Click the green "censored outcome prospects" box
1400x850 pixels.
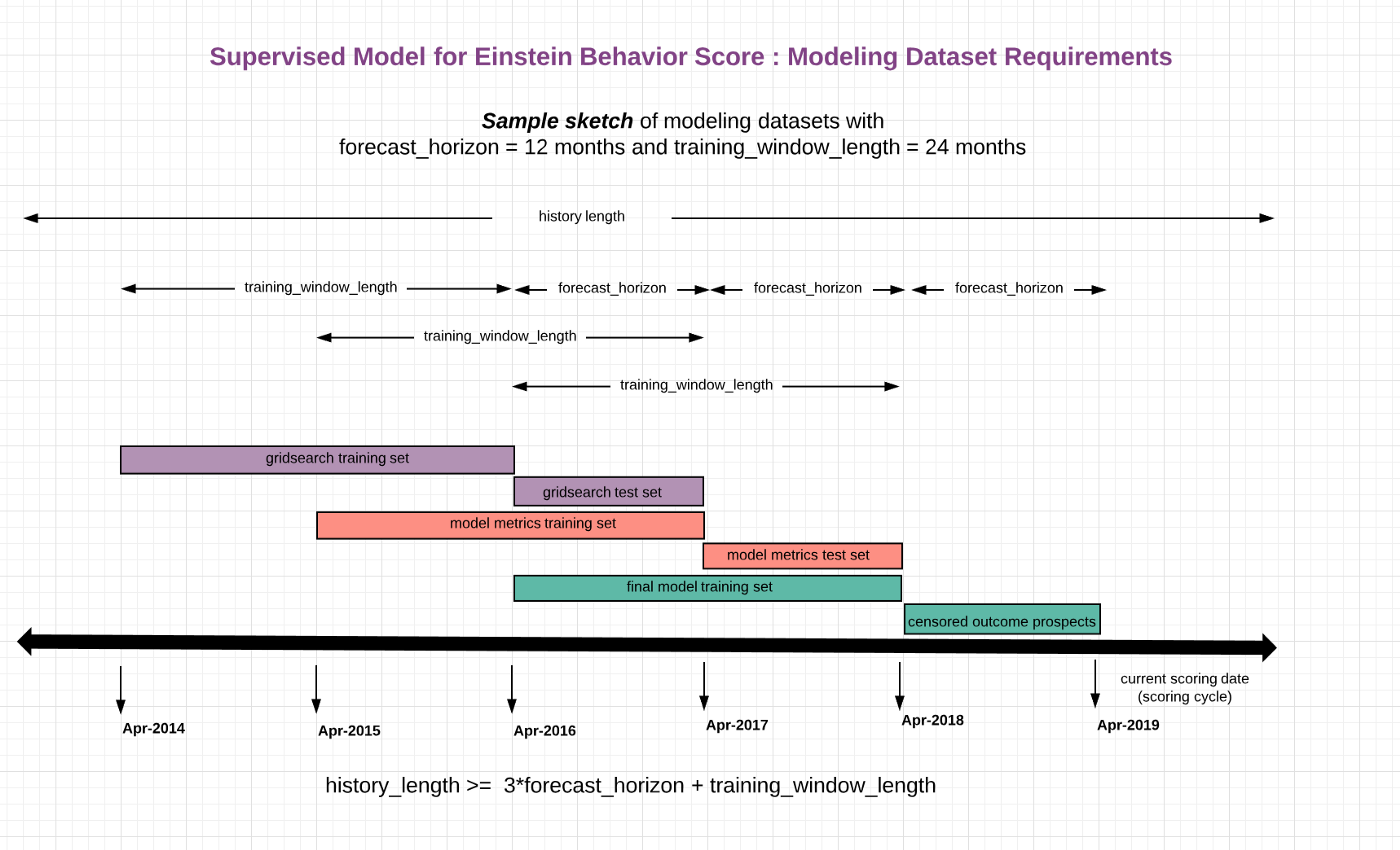pyautogui.click(x=1002, y=619)
